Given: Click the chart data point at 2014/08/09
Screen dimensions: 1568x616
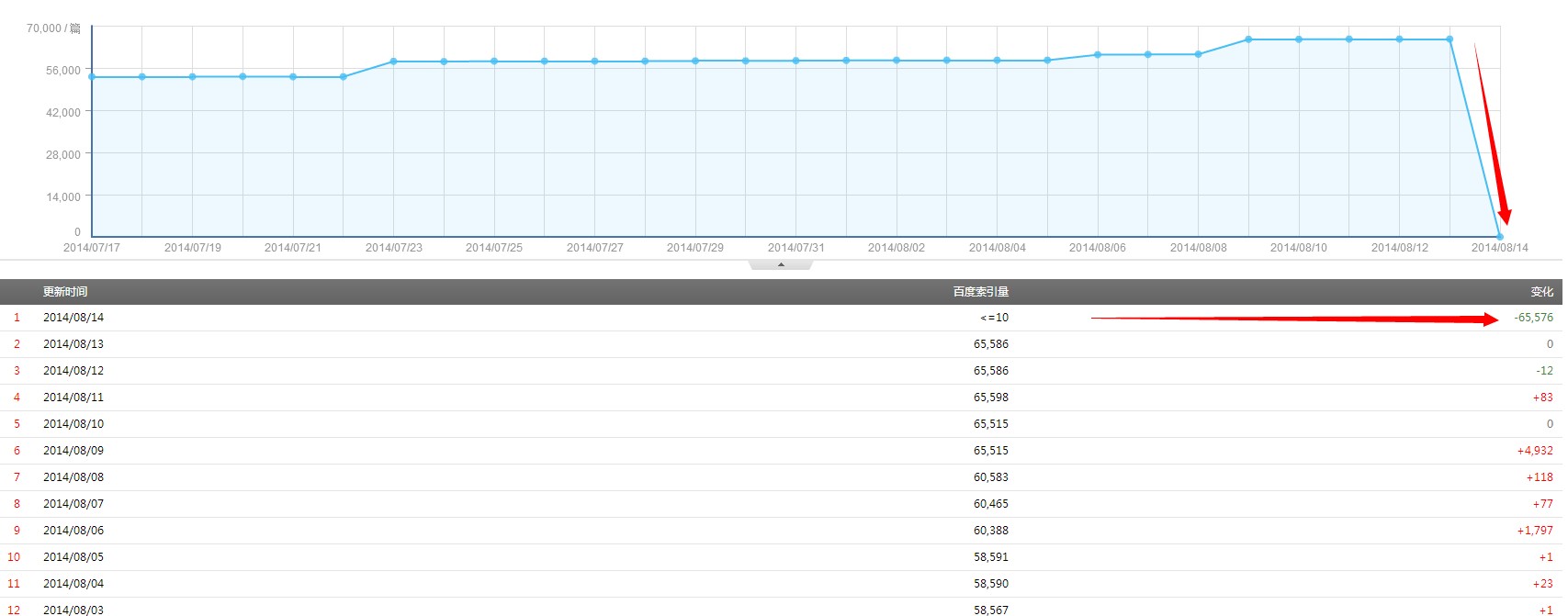Looking at the screenshot, I should point(1248,39).
